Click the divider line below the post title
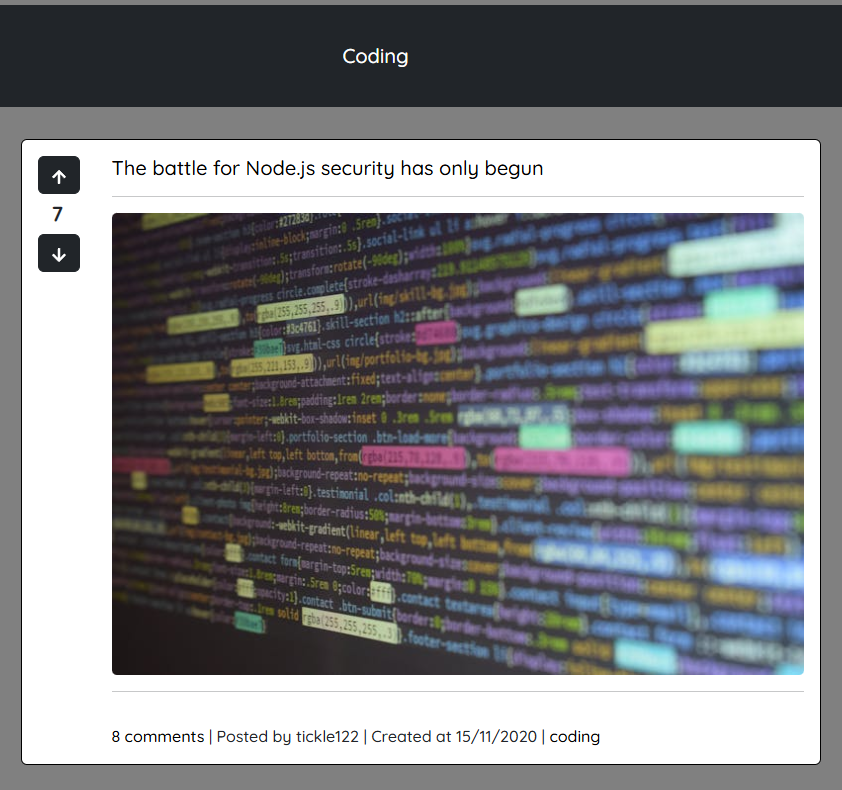 coord(457,197)
